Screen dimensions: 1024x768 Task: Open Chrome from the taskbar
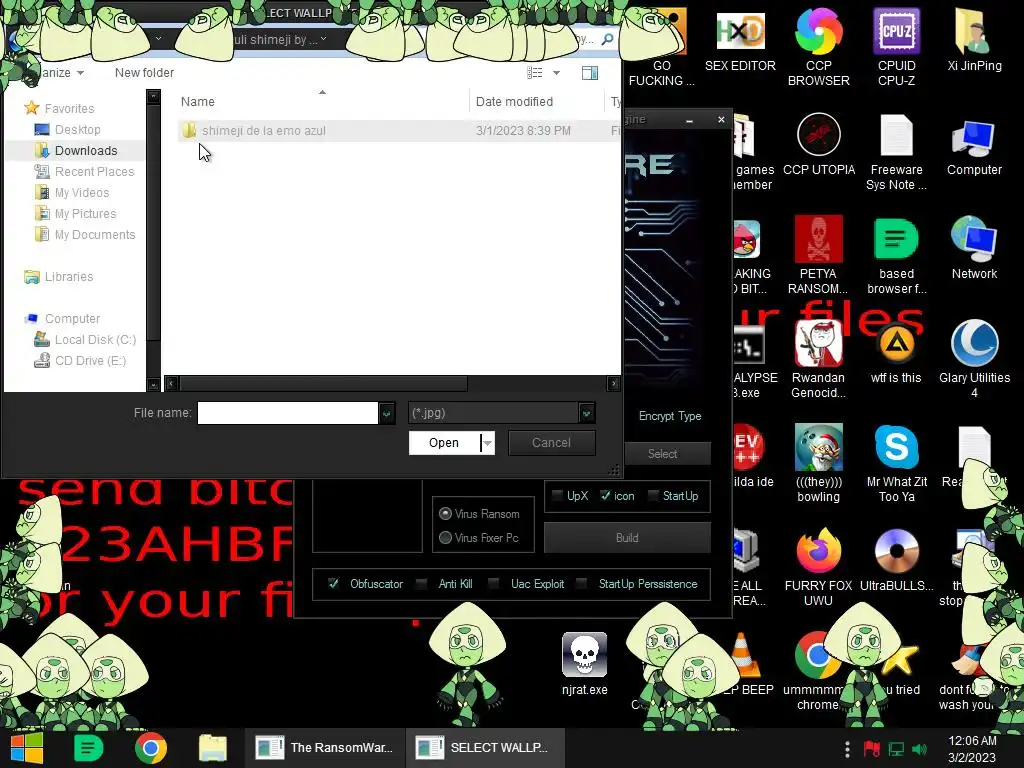(x=151, y=748)
